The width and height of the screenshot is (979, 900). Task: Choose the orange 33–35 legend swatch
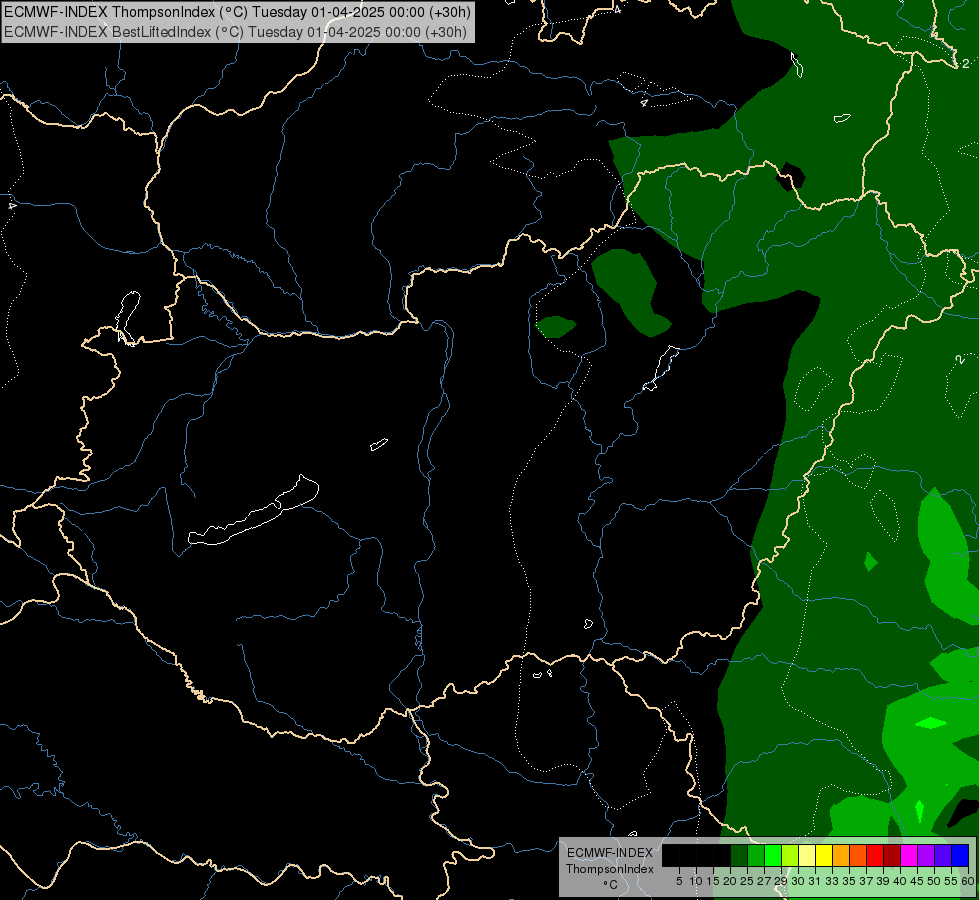coord(841,855)
